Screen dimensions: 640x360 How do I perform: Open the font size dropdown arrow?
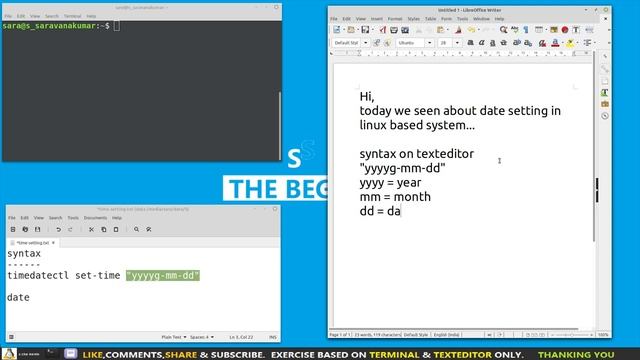tap(457, 42)
